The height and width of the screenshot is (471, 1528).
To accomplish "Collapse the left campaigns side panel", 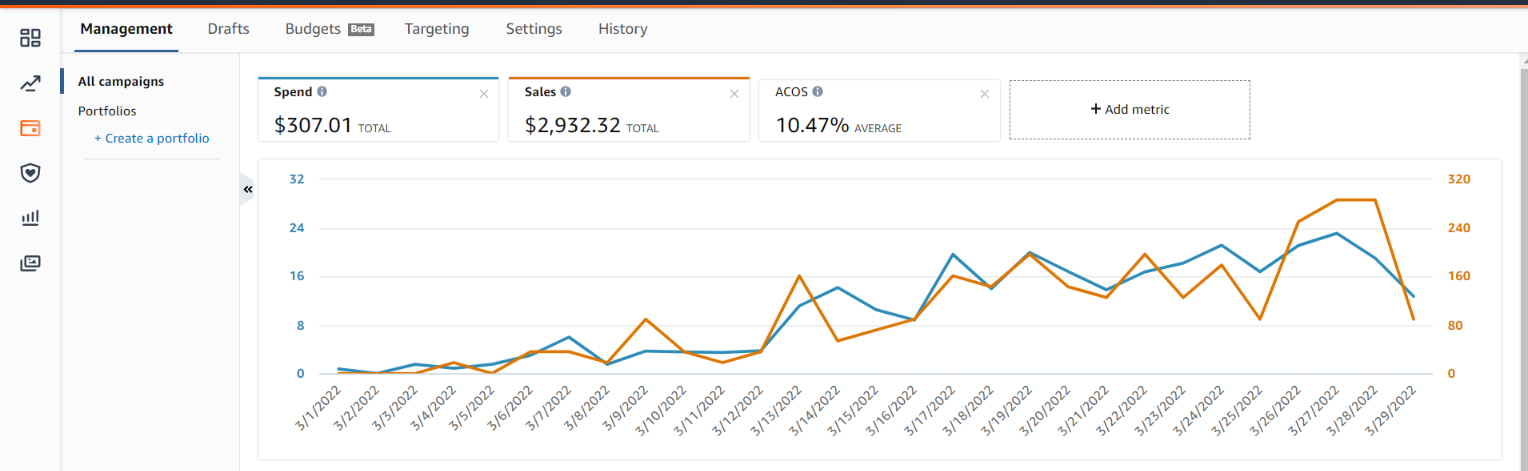I will point(248,189).
